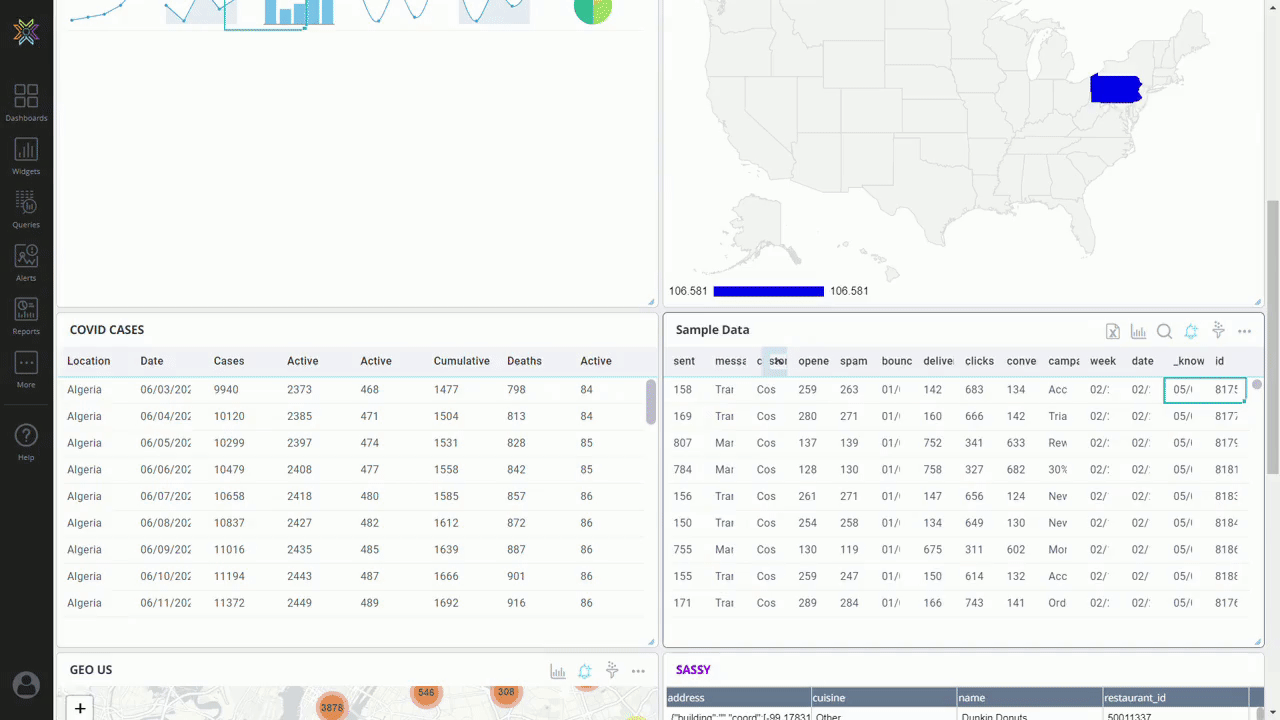The width and height of the screenshot is (1280, 720).
Task: Open filter funnel on GEO US widget
Action: tap(612, 671)
